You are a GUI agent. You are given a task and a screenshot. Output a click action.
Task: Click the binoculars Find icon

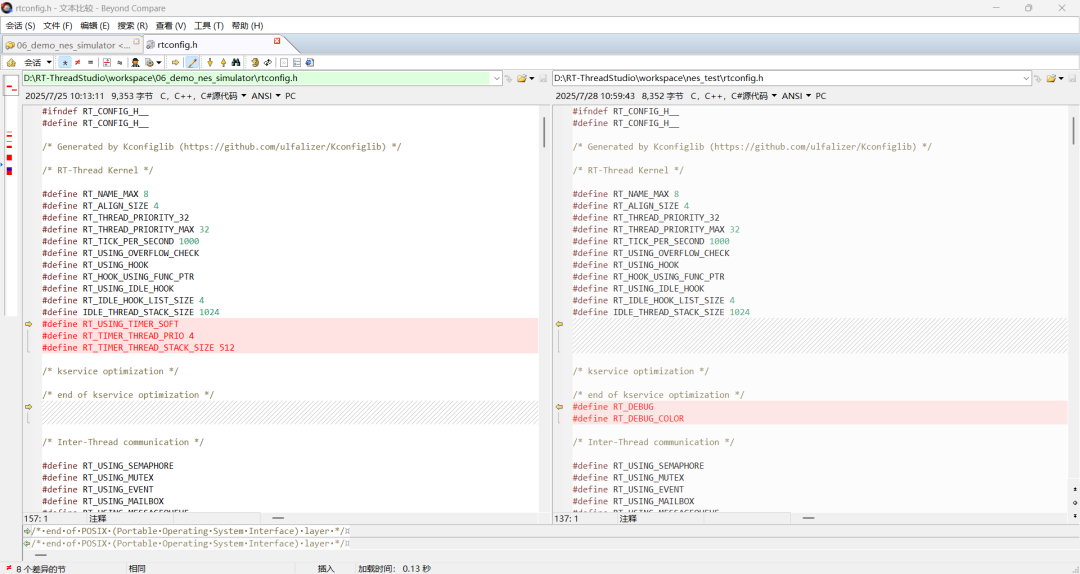[236, 62]
